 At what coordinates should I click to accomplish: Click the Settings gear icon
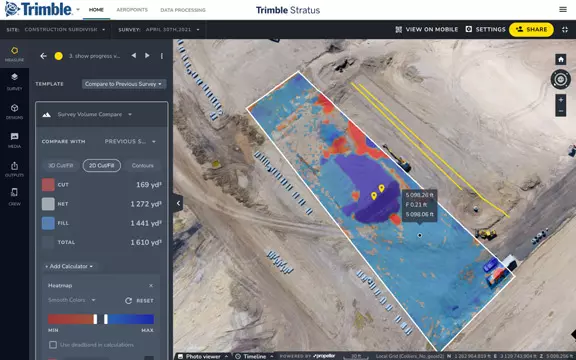pos(469,29)
